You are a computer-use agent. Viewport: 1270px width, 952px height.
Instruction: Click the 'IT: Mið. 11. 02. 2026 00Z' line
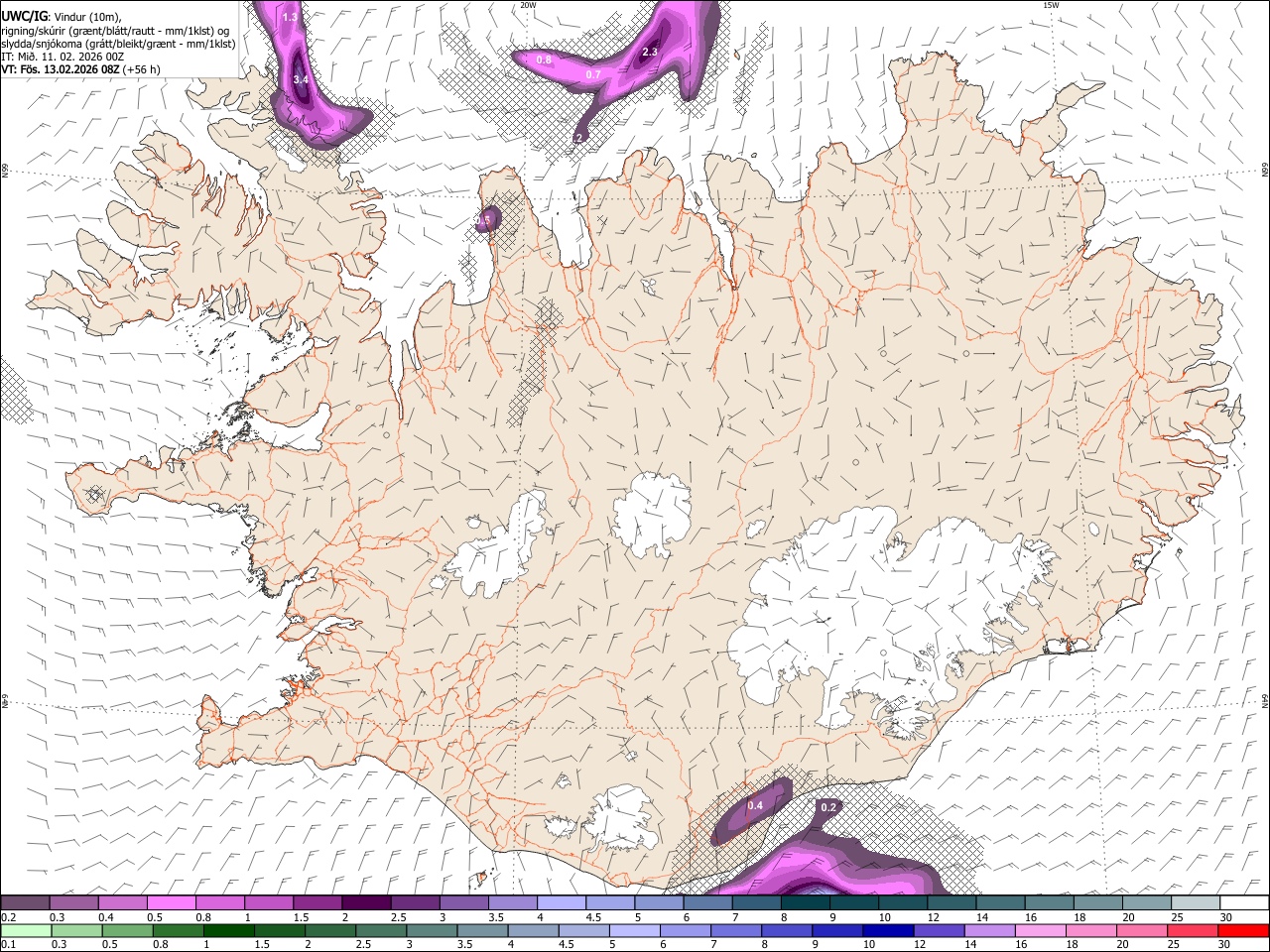point(63,57)
